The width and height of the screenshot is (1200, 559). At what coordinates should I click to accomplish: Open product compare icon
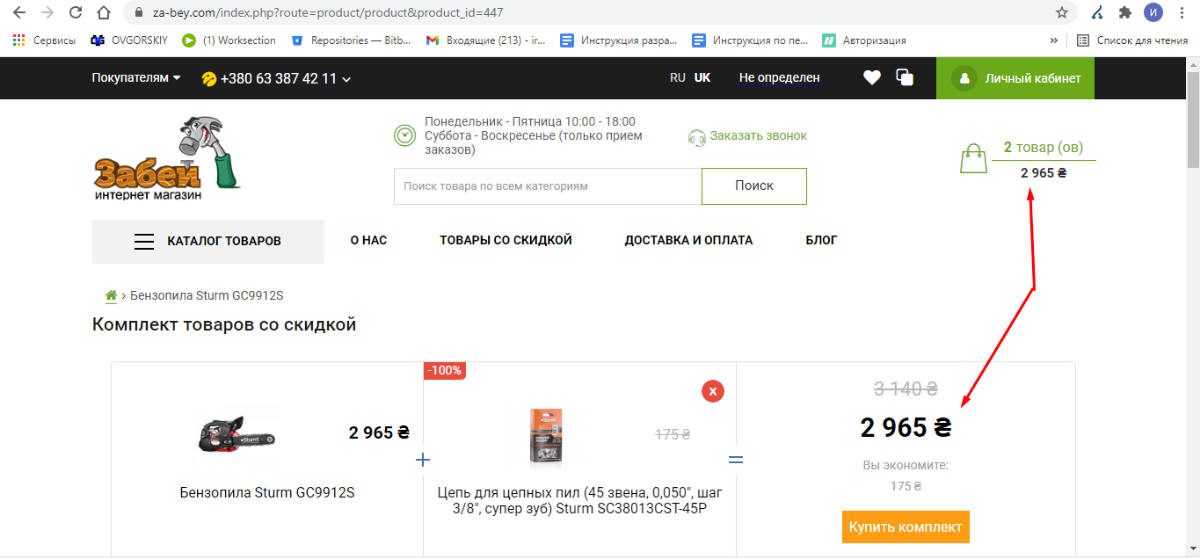(905, 77)
